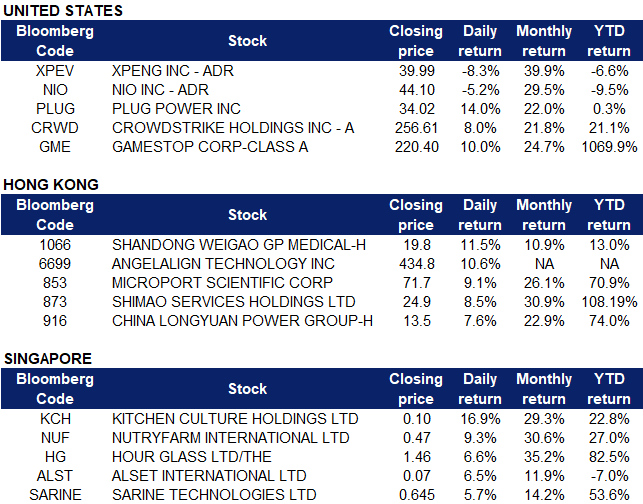Select the United States Stock column header
Image resolution: width=643 pixels, height=504 pixels.
247,41
